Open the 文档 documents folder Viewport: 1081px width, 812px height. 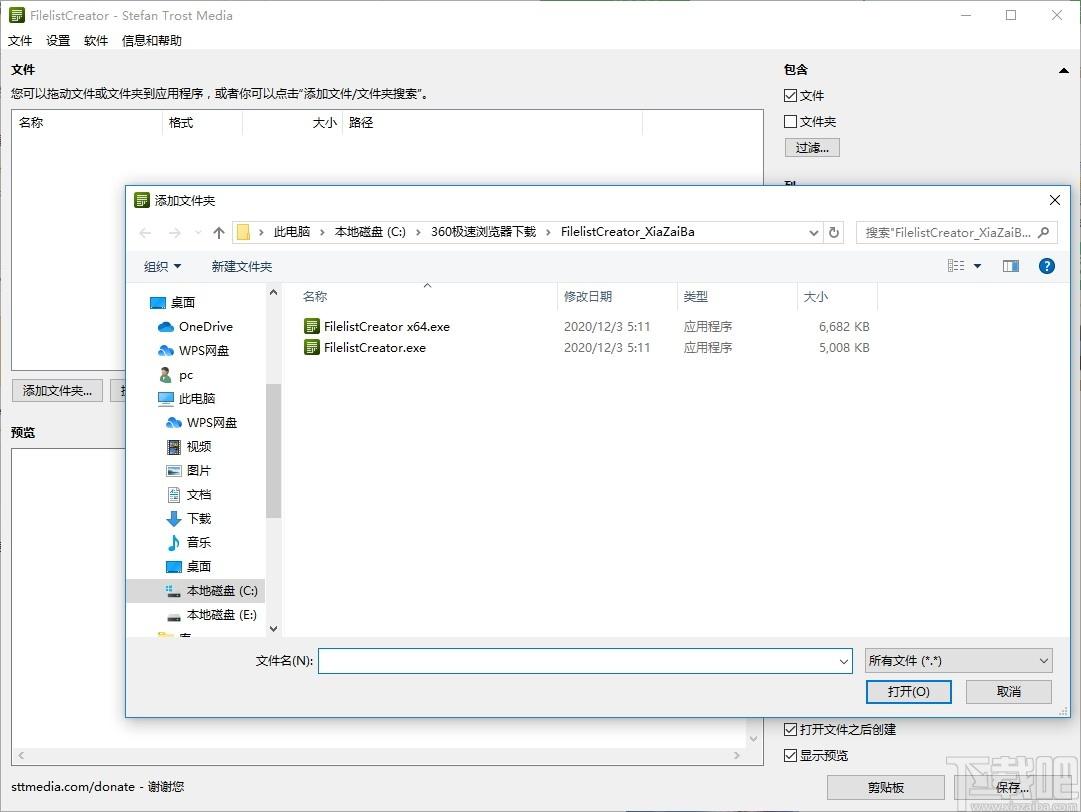[189, 495]
